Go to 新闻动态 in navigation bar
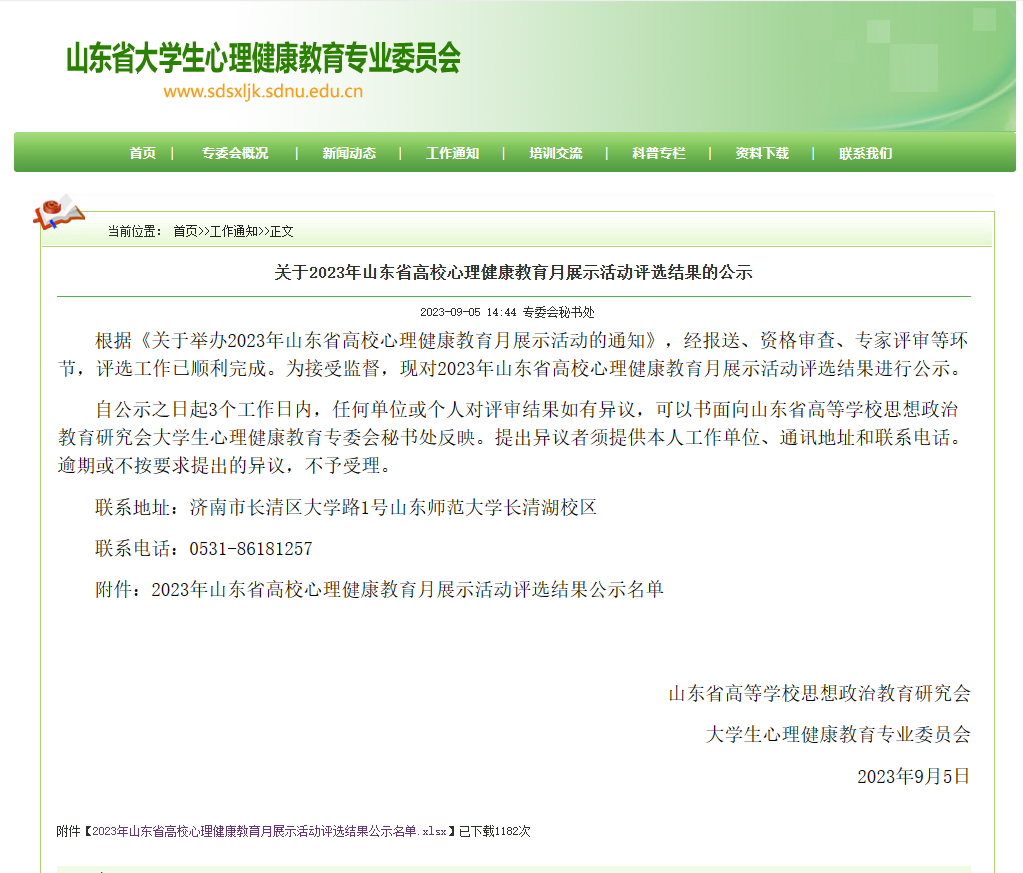 click(349, 153)
